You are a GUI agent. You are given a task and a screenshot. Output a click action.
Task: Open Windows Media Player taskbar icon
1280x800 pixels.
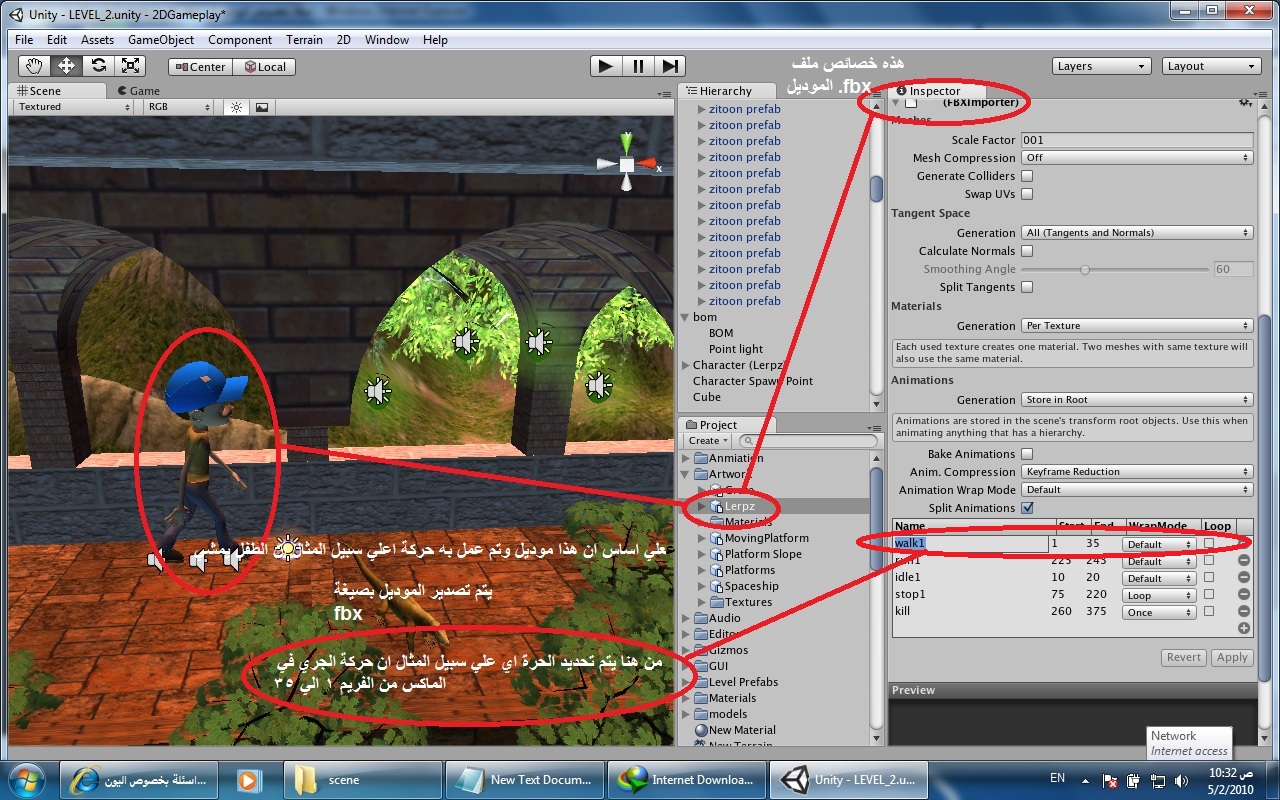pos(248,779)
